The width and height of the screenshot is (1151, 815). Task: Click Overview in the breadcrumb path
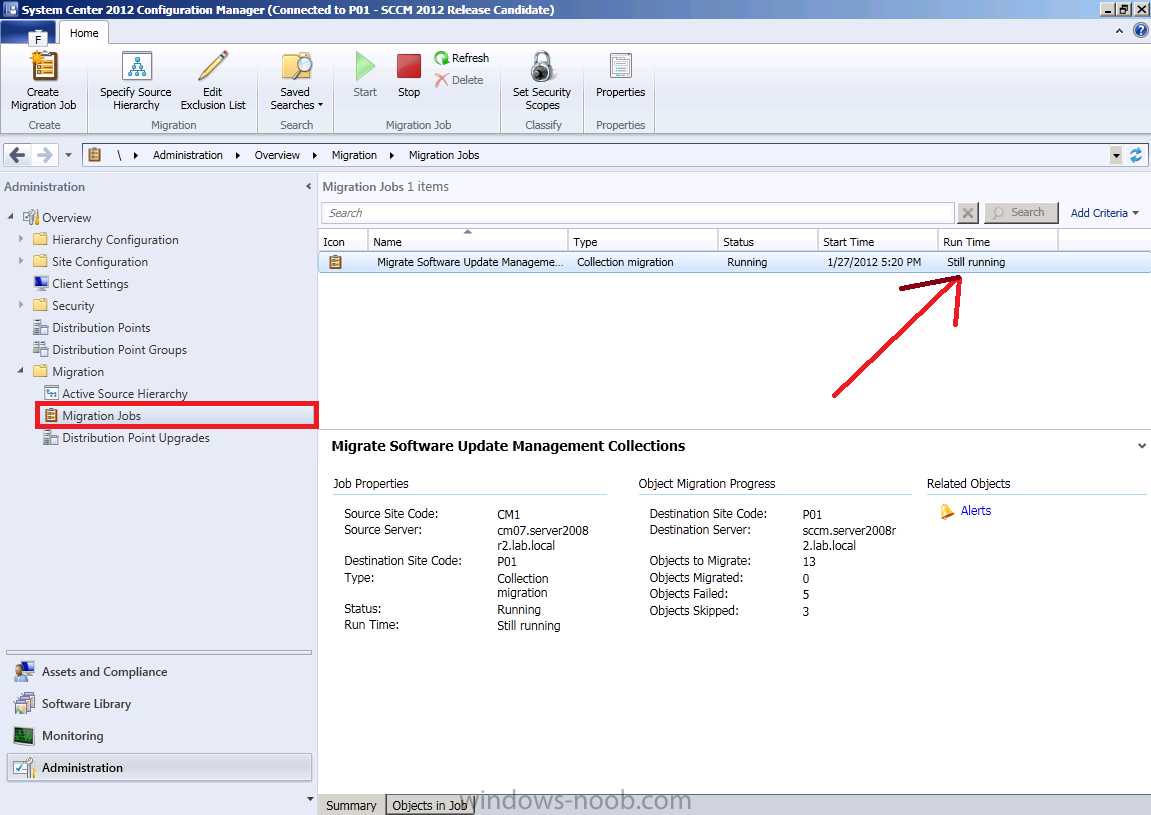click(277, 155)
